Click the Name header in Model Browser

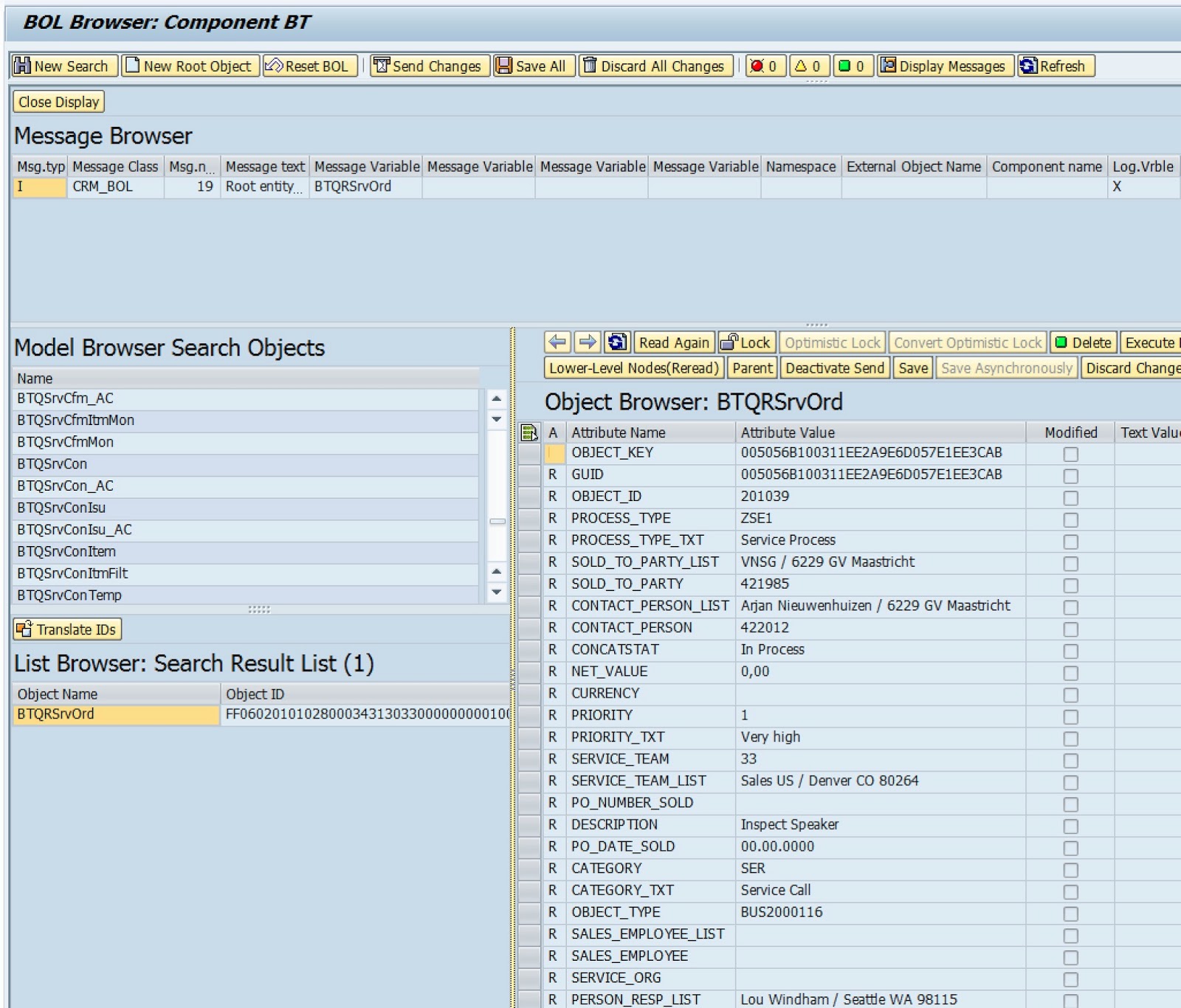tap(246, 379)
